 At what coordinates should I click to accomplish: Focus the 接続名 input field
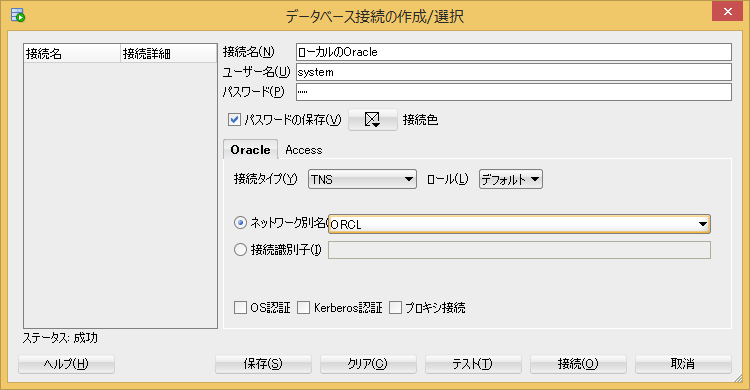click(514, 52)
